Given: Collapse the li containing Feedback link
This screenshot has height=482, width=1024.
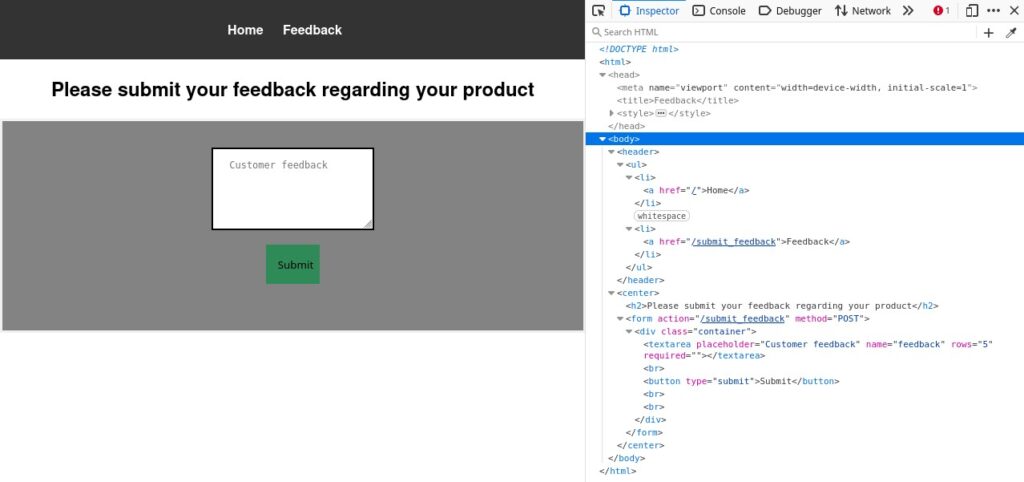Looking at the screenshot, I should [x=629, y=229].
